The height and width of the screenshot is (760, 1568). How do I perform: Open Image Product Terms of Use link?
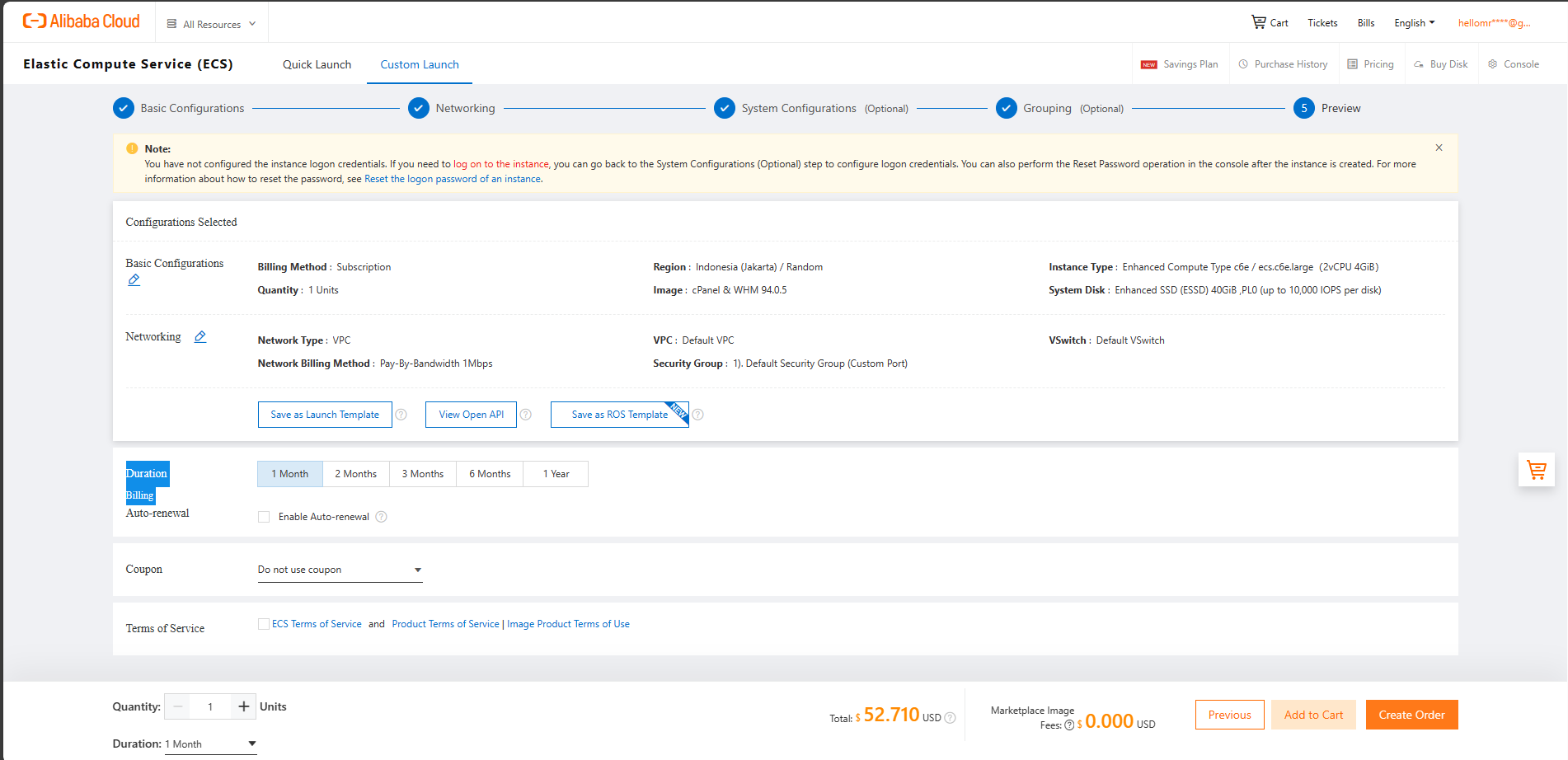(568, 624)
